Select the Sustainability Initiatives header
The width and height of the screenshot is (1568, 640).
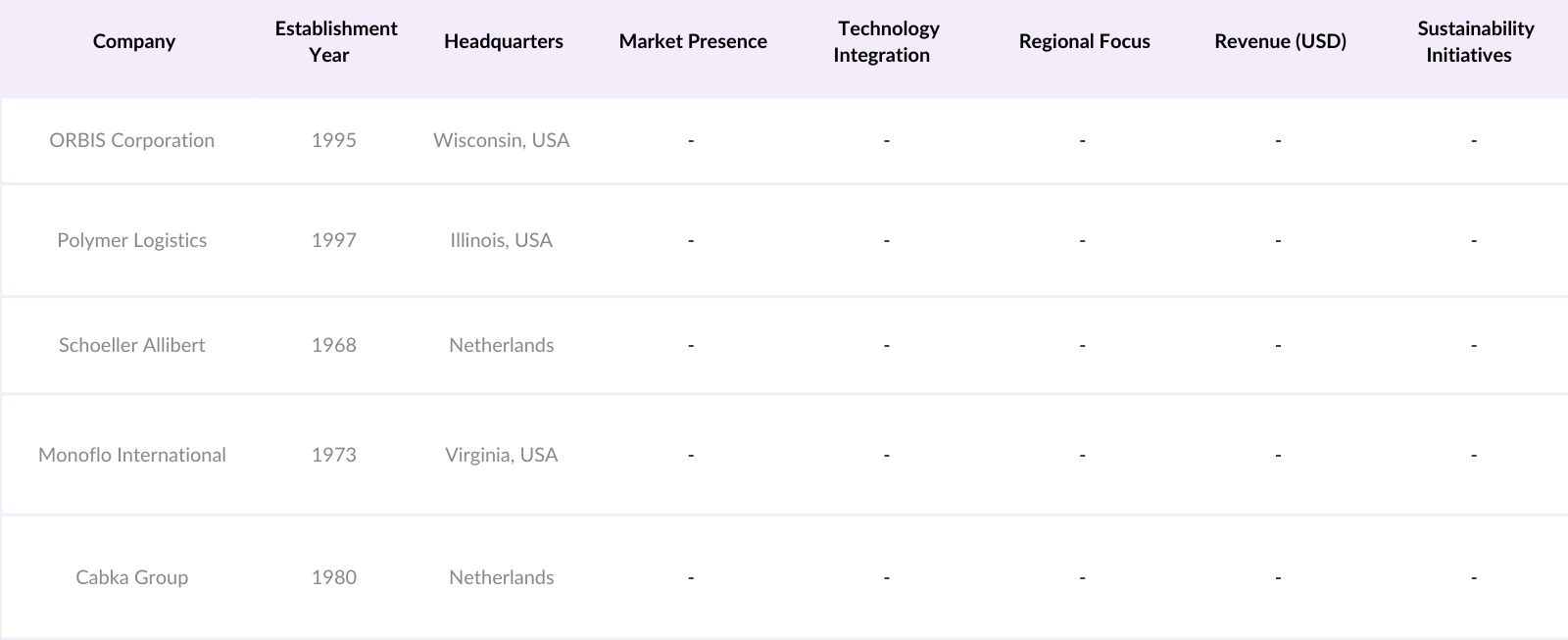[1474, 41]
